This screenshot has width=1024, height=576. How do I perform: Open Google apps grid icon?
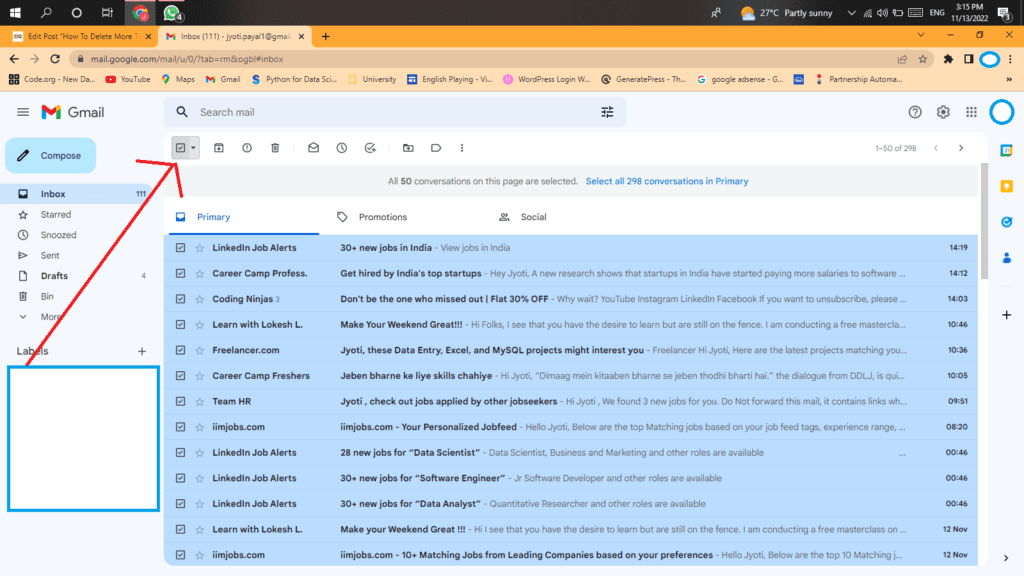[972, 112]
